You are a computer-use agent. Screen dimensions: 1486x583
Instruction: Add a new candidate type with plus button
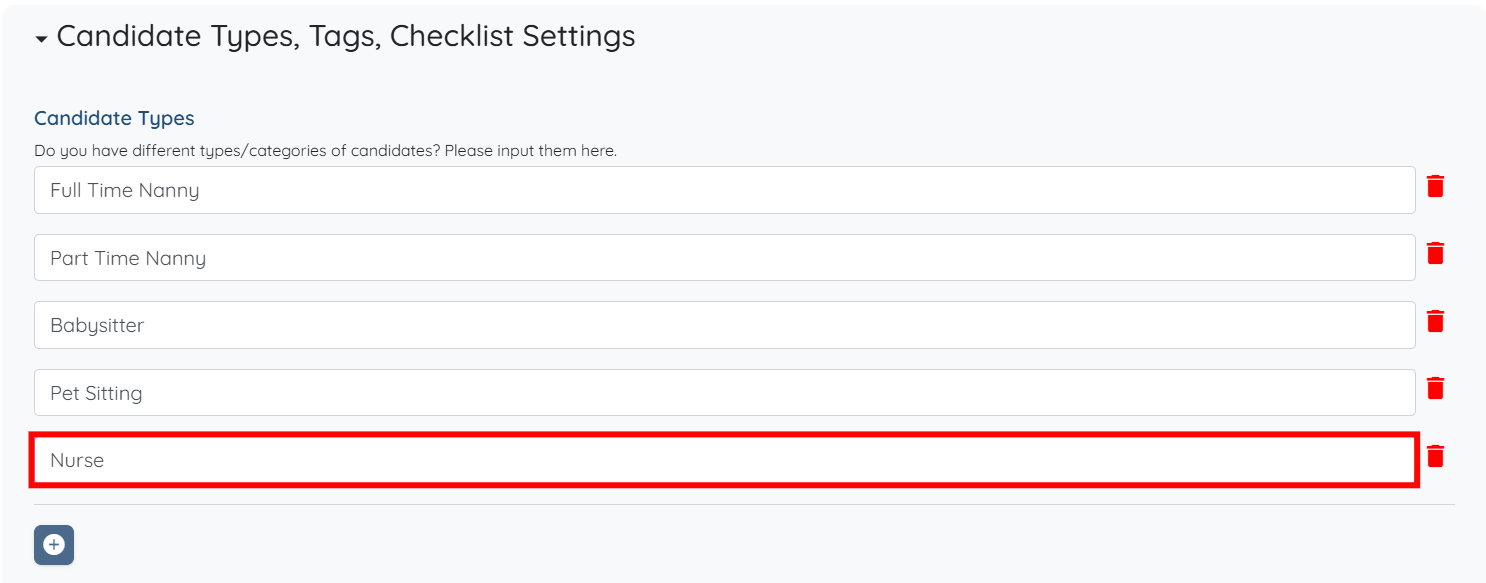point(54,545)
